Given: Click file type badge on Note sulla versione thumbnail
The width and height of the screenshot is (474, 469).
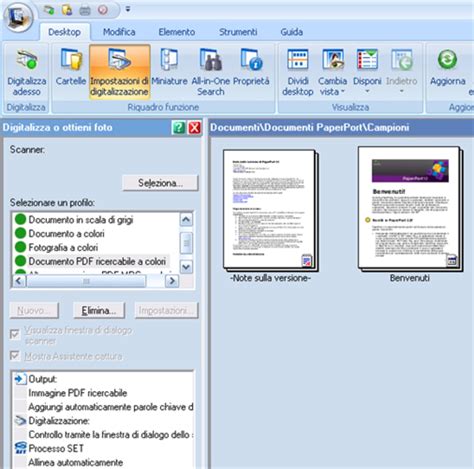Looking at the screenshot, I should coord(306,261).
